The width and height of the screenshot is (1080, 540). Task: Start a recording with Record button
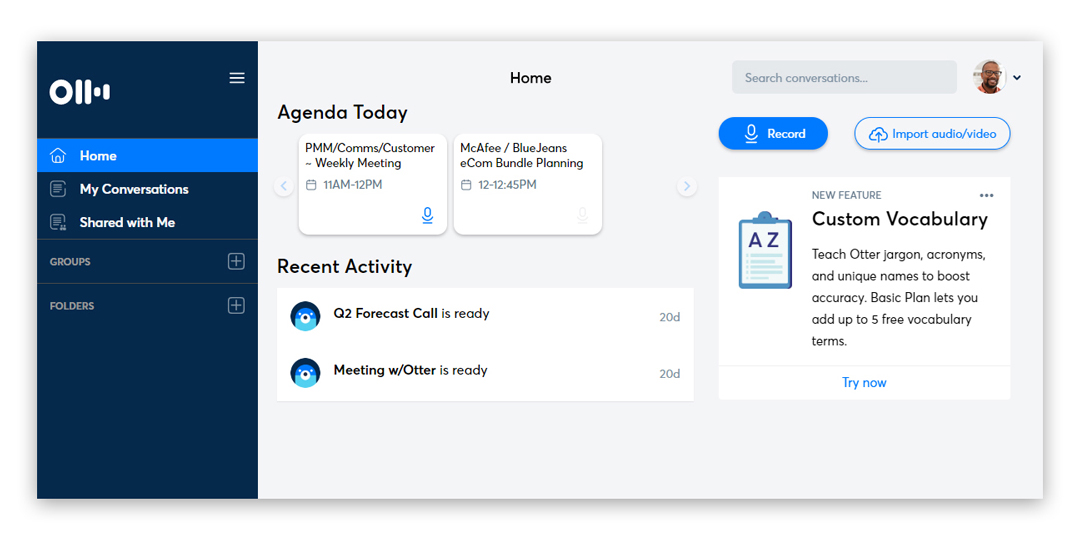[773, 134]
